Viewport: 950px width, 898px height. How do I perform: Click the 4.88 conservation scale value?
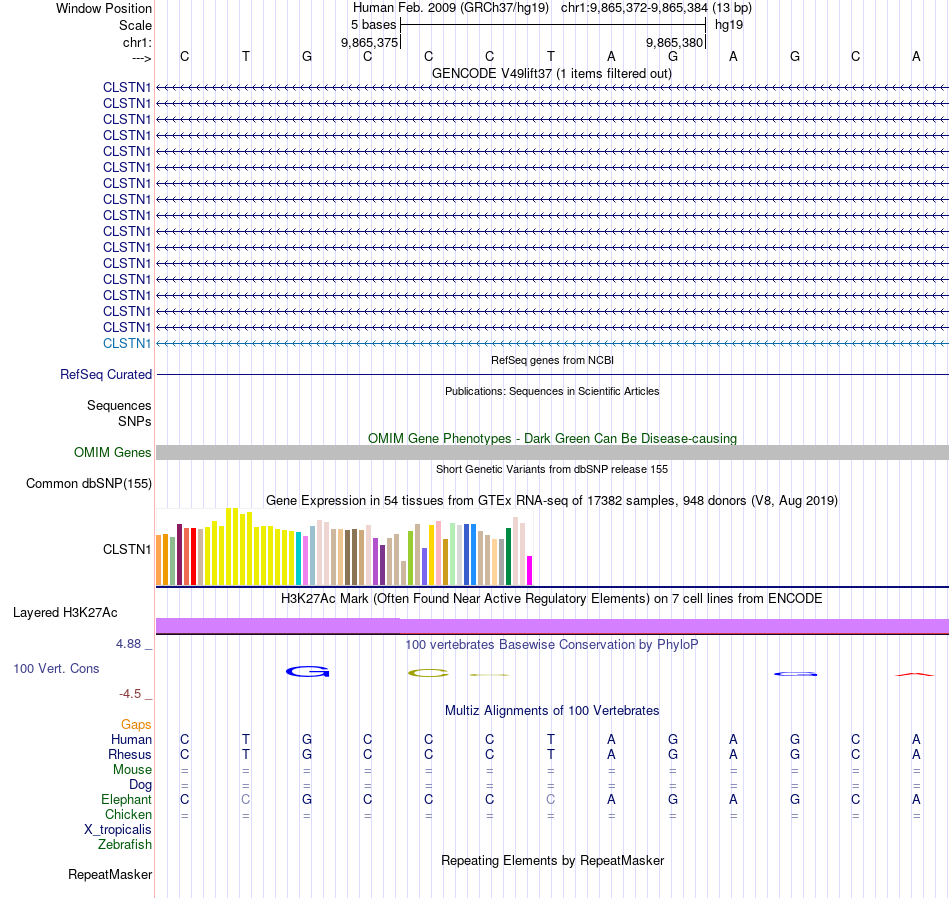point(128,644)
